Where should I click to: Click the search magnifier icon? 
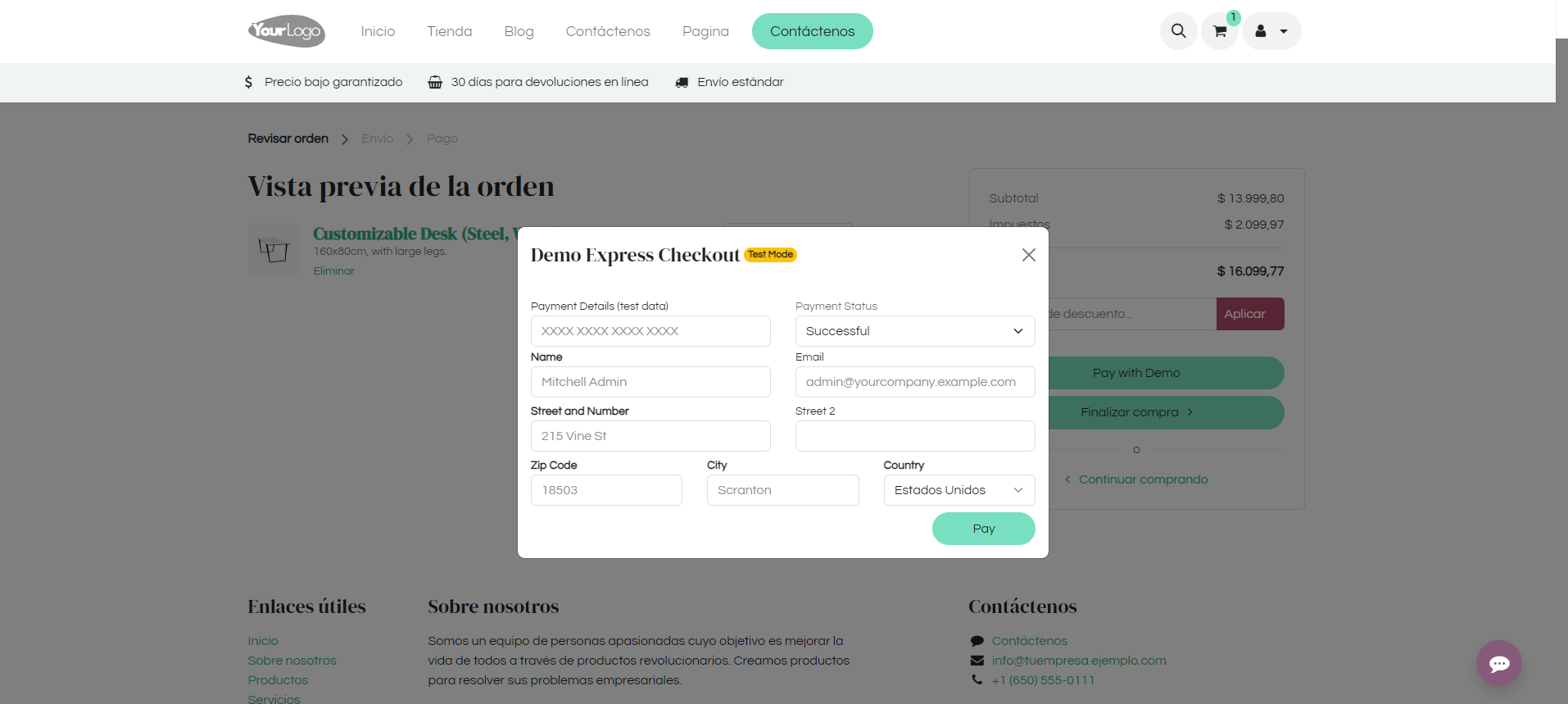pyautogui.click(x=1178, y=31)
